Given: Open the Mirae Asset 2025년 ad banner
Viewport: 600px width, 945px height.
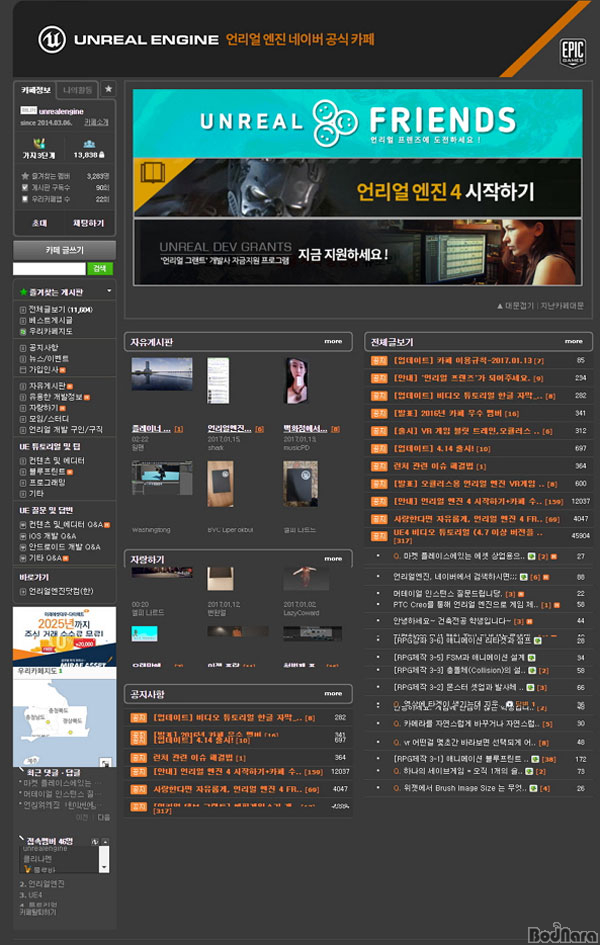Looking at the screenshot, I should click(64, 636).
